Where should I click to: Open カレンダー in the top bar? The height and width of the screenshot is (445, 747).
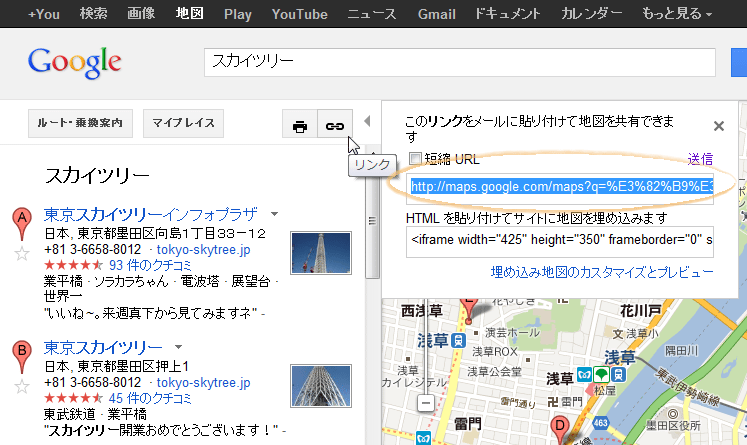[591, 13]
